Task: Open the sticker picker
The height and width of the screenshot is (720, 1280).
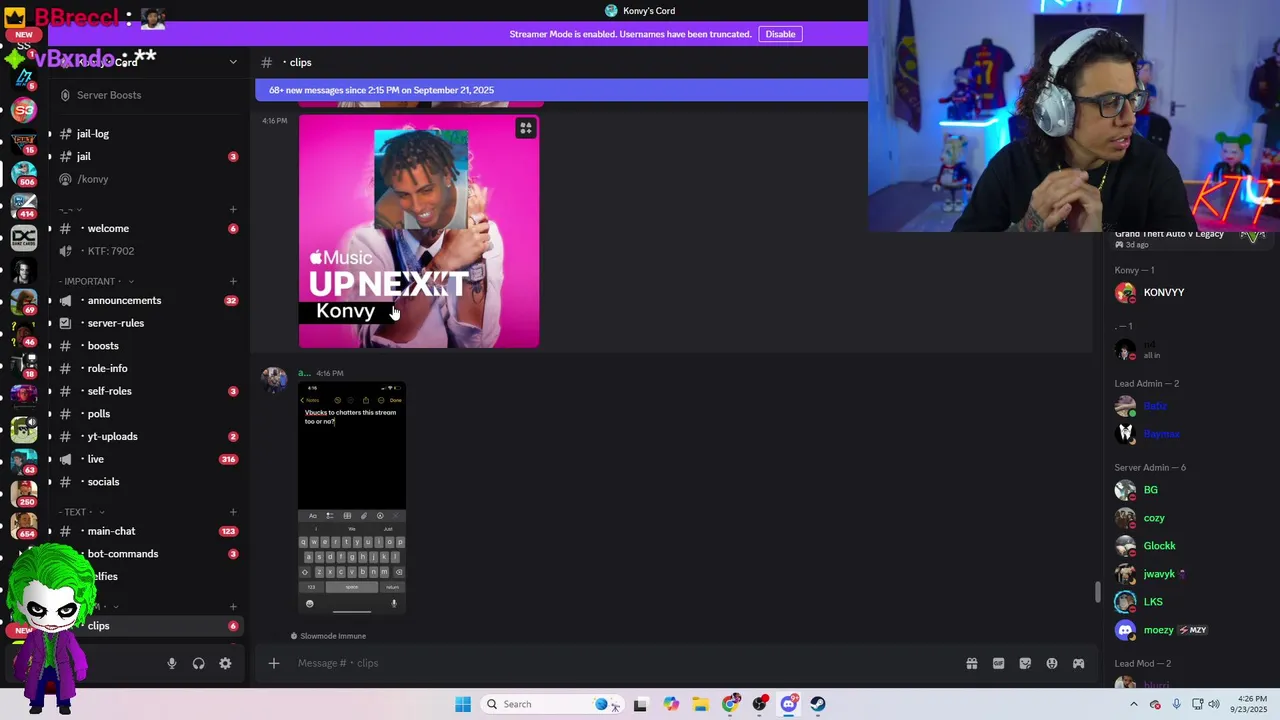Action: click(1025, 663)
